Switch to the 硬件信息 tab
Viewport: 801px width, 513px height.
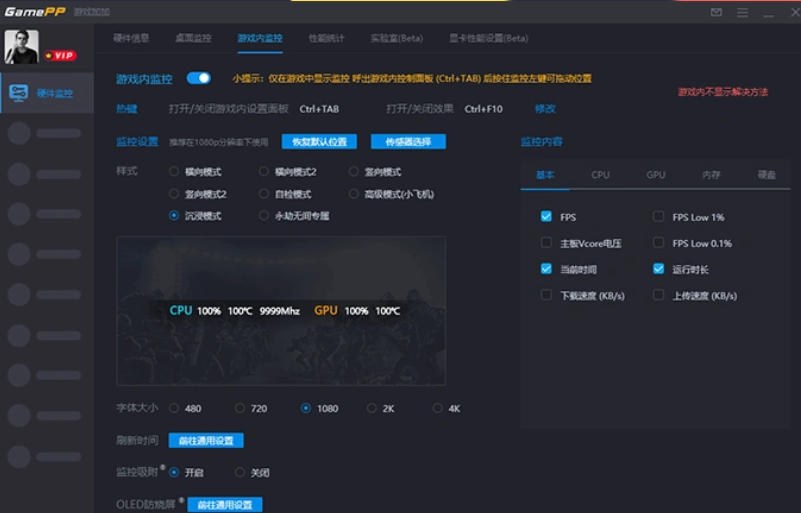(x=131, y=38)
